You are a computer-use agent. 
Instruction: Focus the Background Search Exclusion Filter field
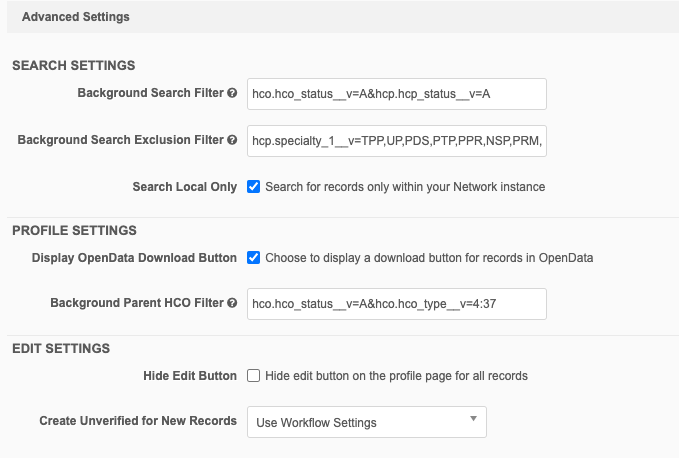[x=396, y=140]
